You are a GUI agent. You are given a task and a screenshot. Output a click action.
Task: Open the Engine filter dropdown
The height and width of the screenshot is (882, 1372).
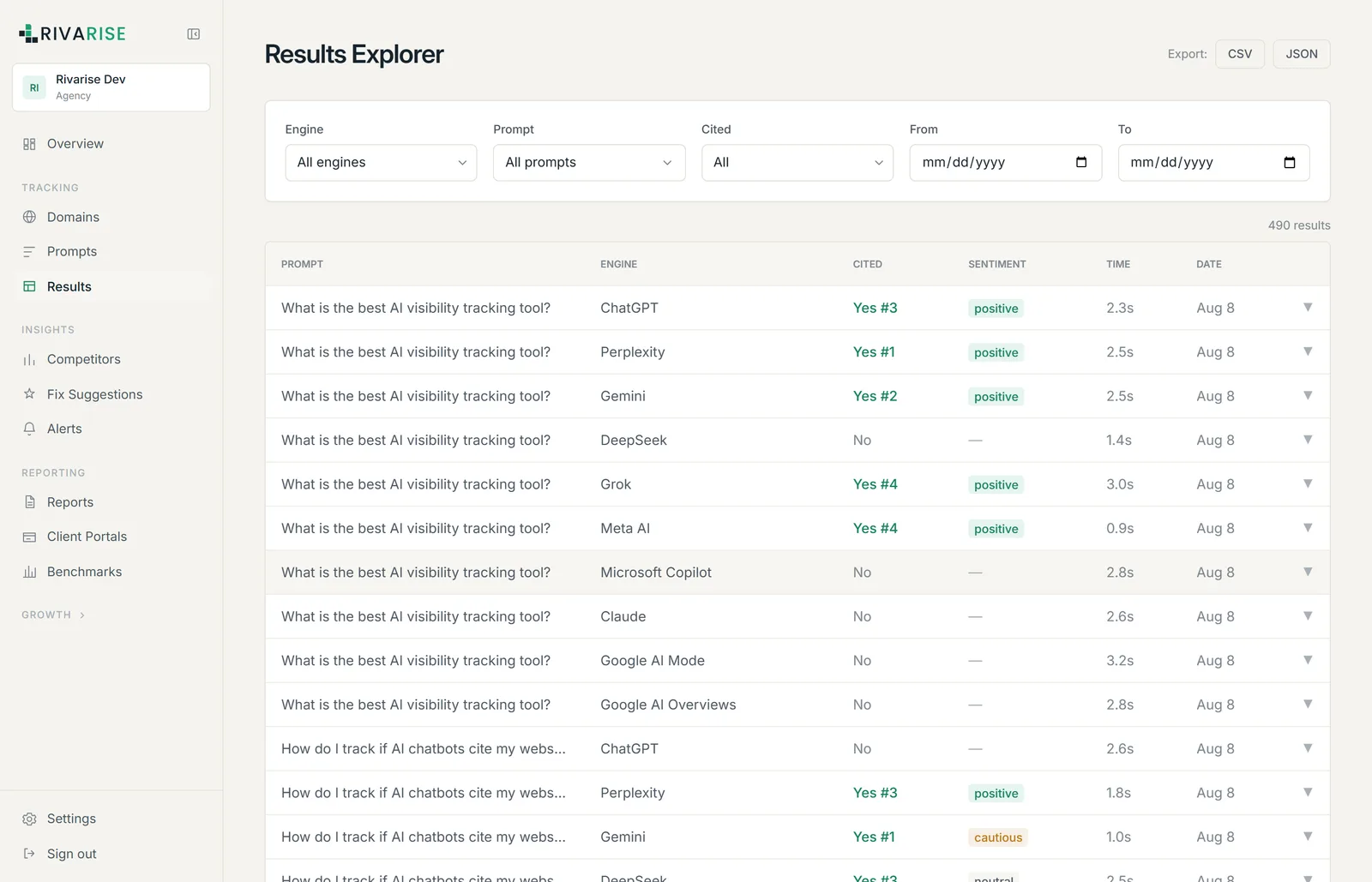tap(381, 162)
